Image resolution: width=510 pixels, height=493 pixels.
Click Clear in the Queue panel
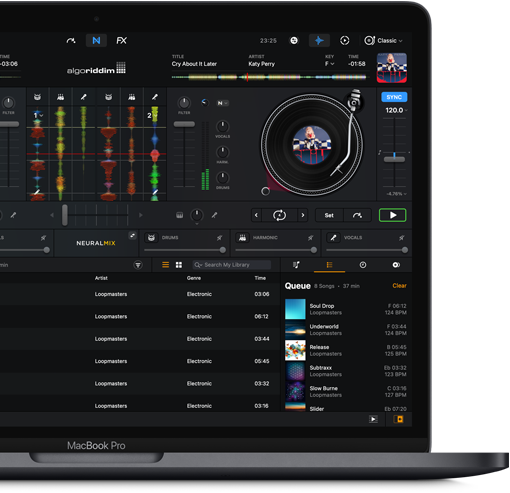click(399, 286)
